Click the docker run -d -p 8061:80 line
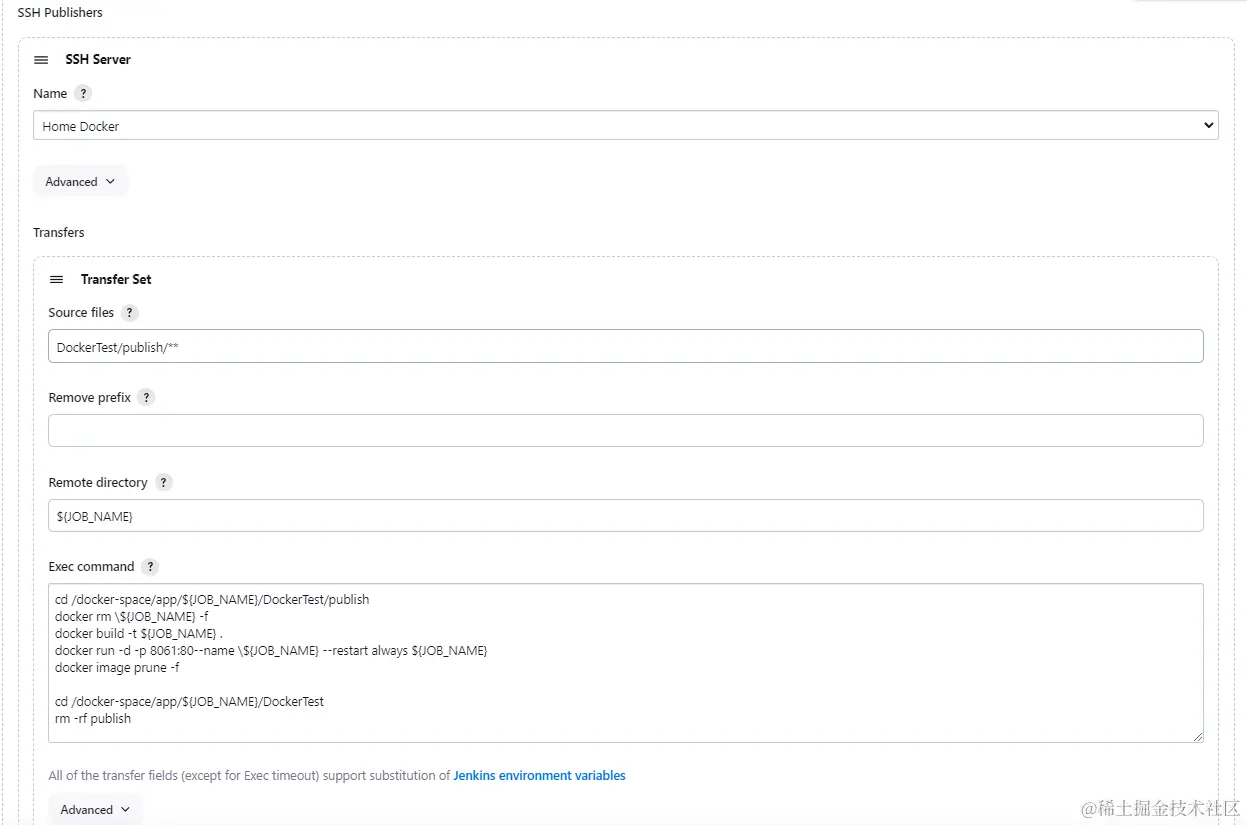Screen dimensions: 1247x825 (271, 650)
